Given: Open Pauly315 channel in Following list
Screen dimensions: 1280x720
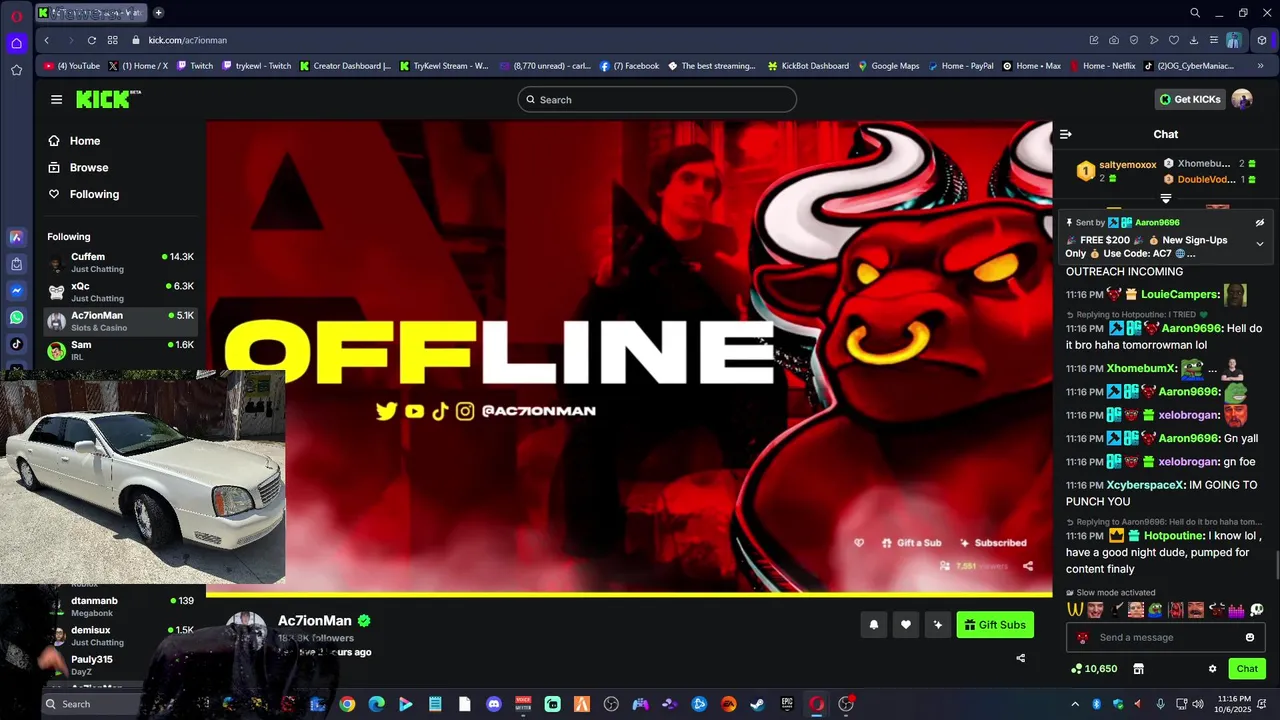Looking at the screenshot, I should click(121, 665).
